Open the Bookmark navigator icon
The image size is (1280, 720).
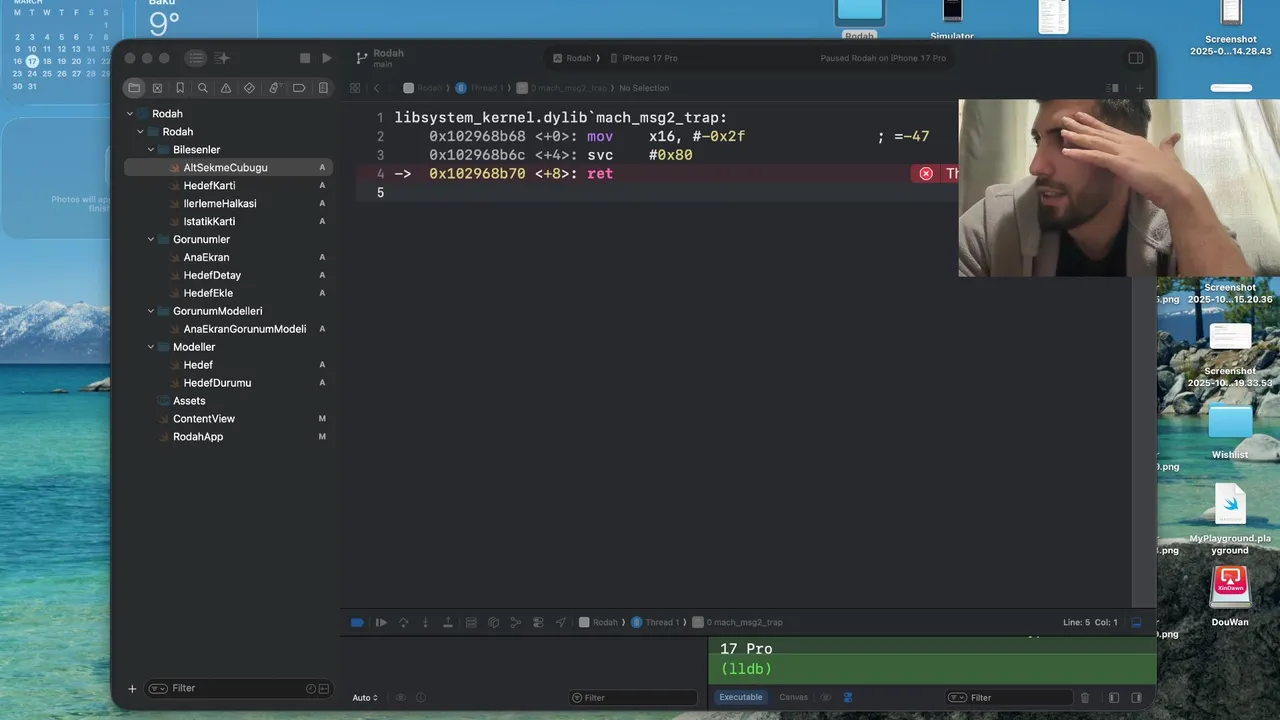click(x=180, y=88)
